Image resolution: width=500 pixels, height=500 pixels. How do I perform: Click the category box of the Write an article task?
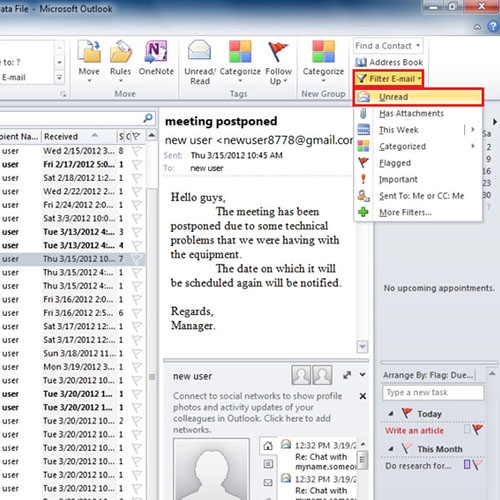(467, 429)
